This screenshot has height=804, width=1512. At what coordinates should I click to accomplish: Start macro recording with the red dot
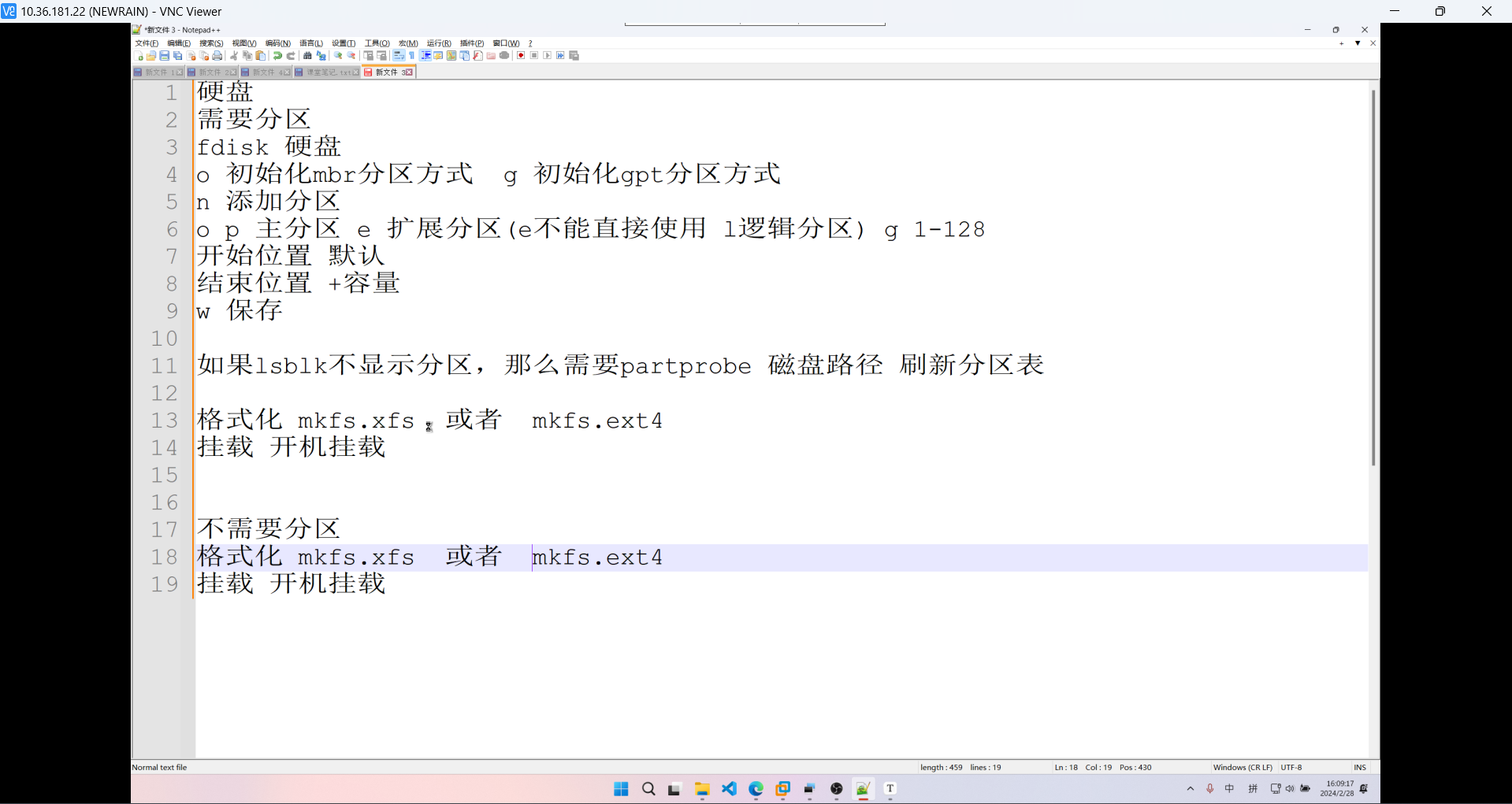point(521,56)
